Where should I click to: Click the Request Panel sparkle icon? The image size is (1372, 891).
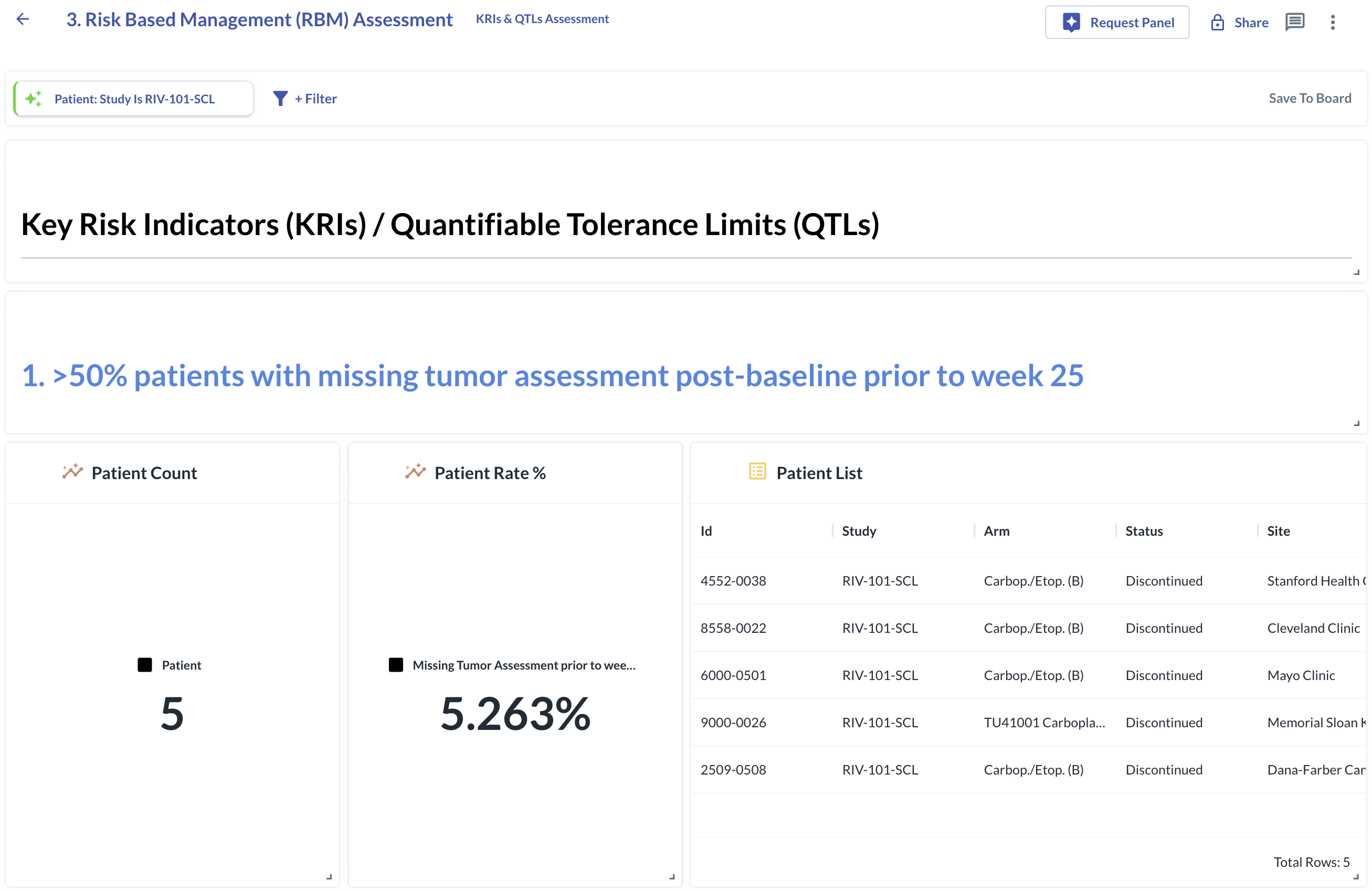pyautogui.click(x=1071, y=23)
